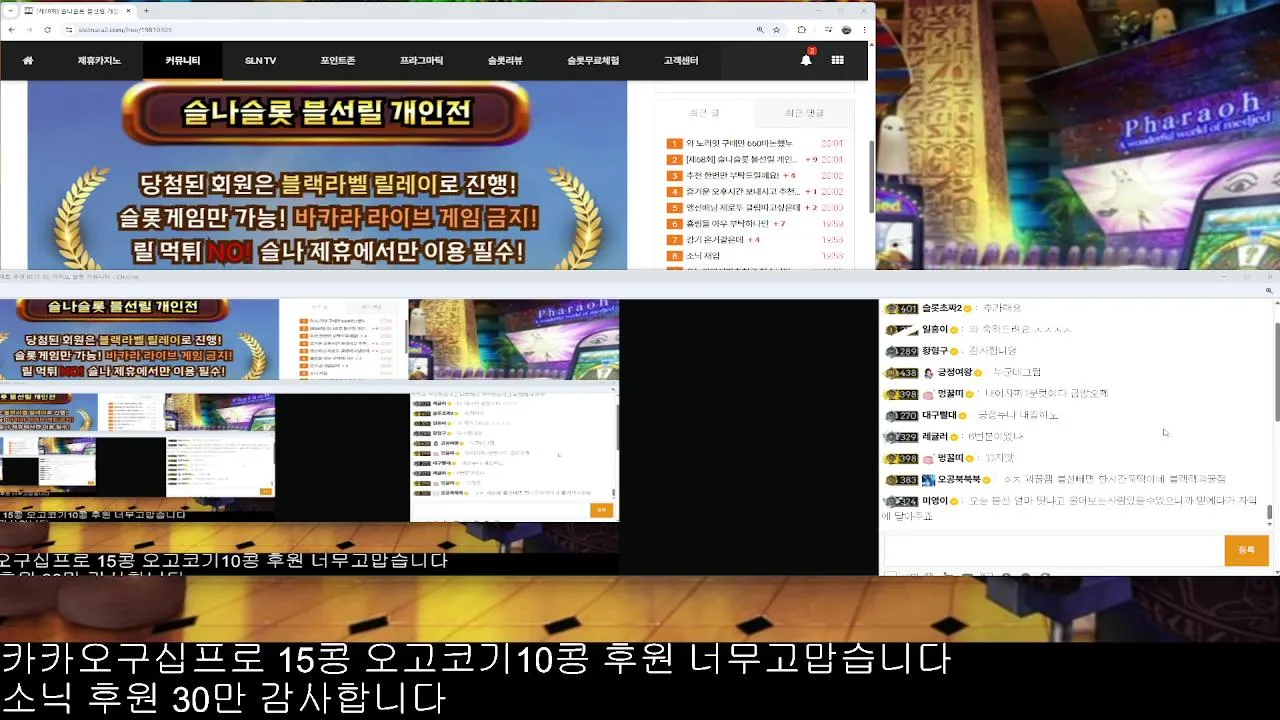This screenshot has height=720, width=1280.
Task: Click username 슬롯초짜2 in chat
Action: tap(942, 309)
